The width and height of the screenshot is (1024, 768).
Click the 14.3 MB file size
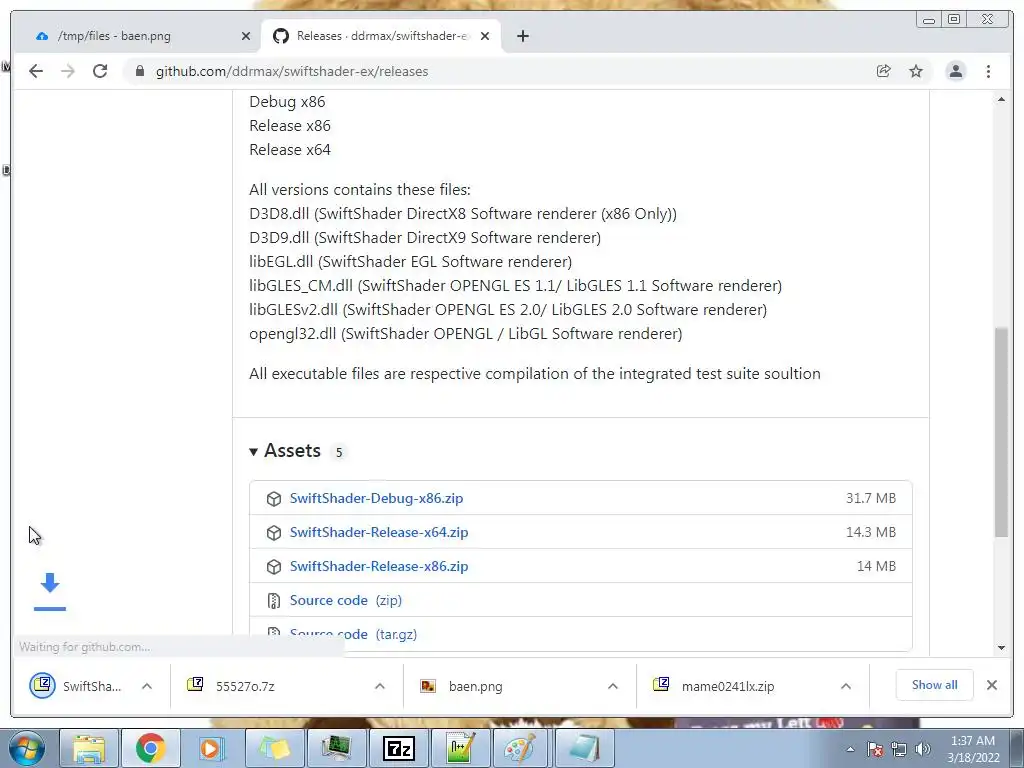[x=871, y=532]
